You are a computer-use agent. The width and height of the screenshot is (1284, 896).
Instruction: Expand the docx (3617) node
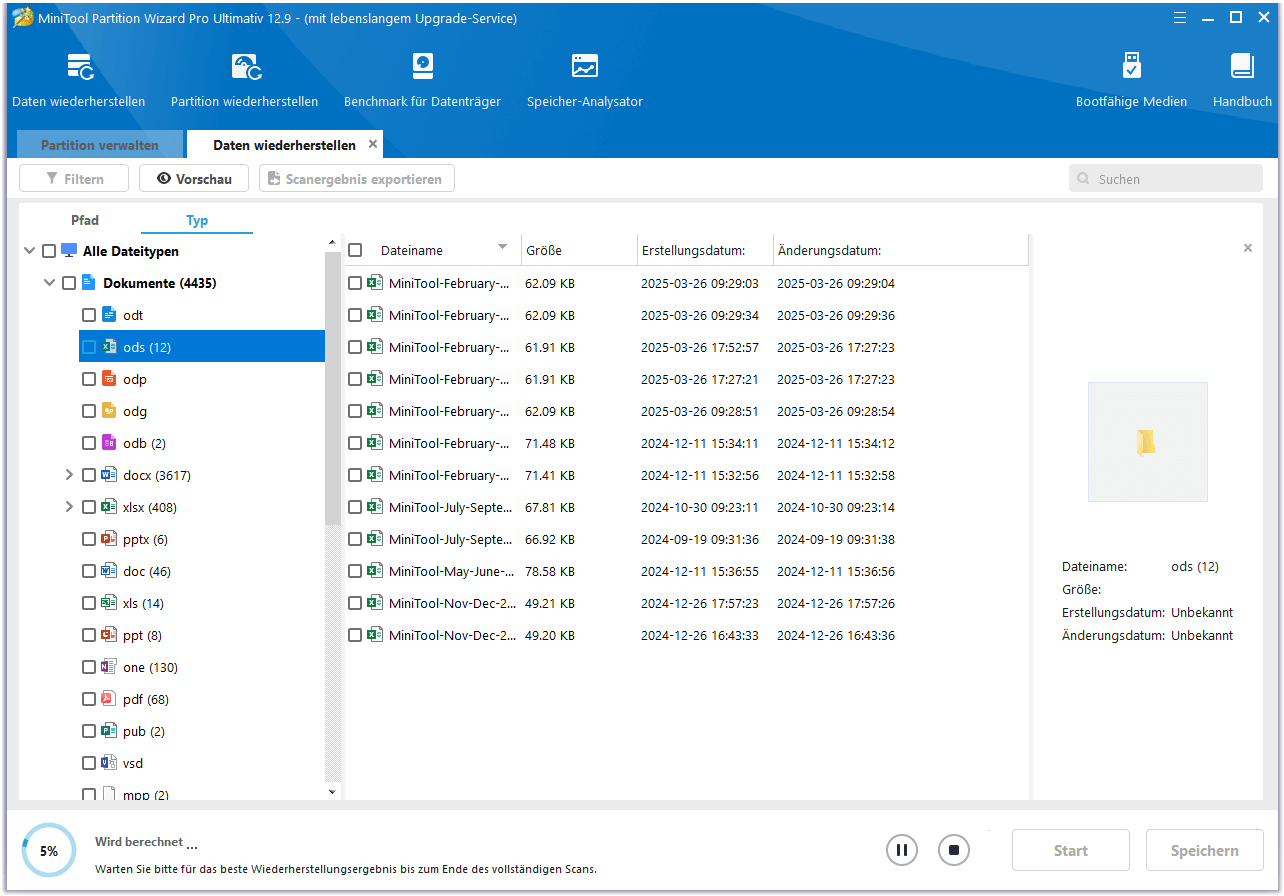[69, 475]
